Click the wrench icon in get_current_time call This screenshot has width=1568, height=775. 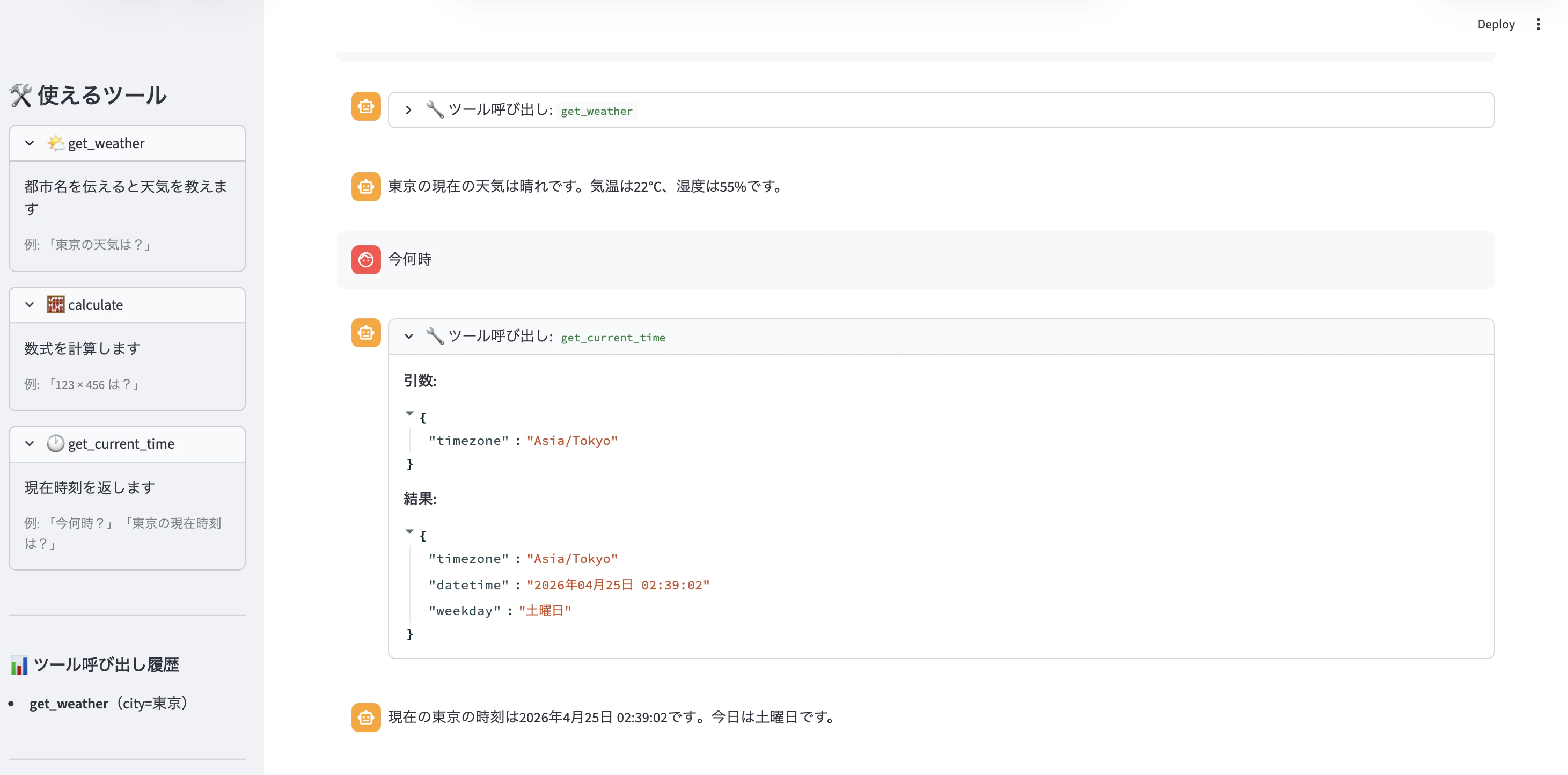click(x=435, y=335)
